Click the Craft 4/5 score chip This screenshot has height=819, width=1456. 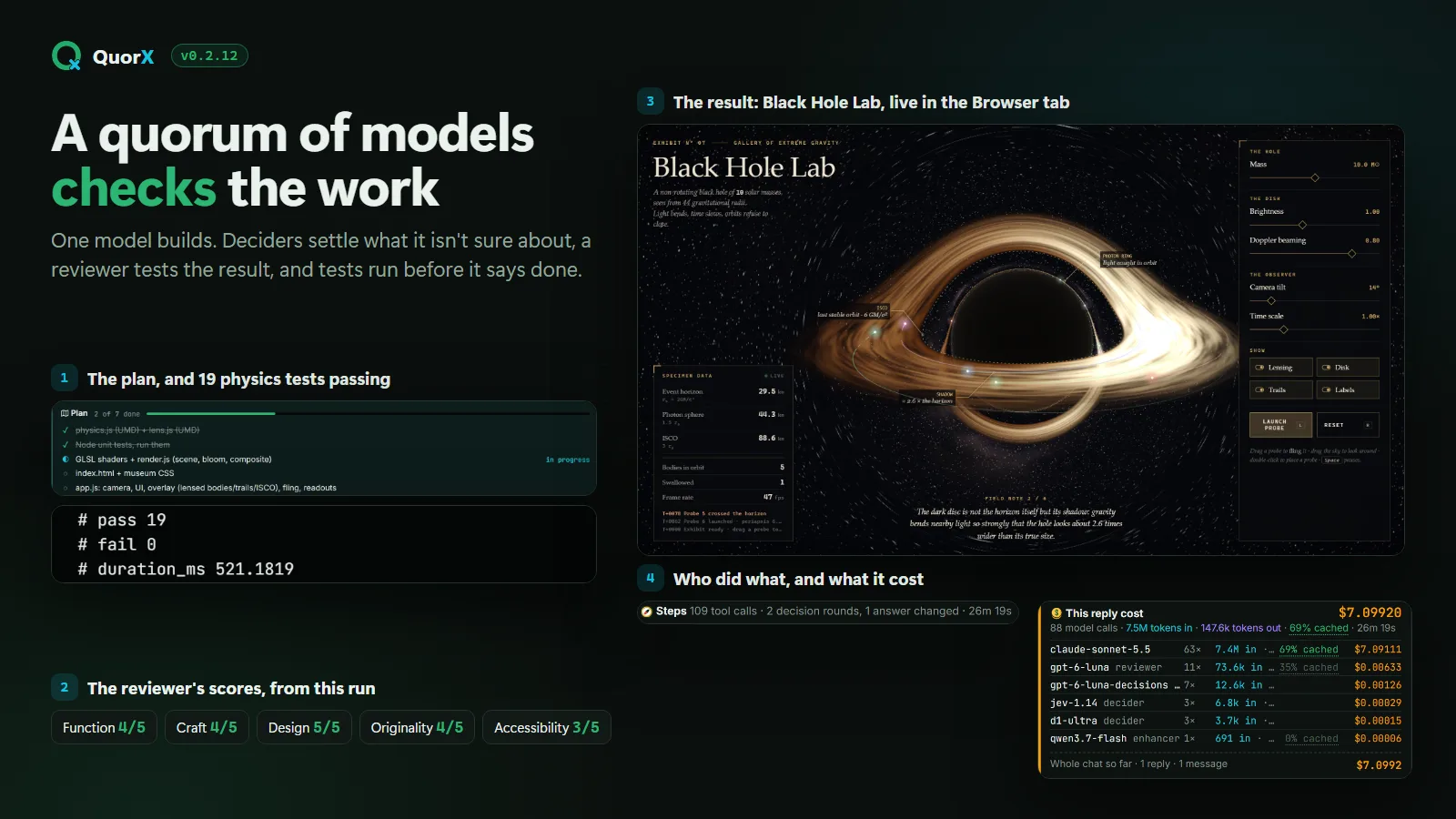click(207, 727)
